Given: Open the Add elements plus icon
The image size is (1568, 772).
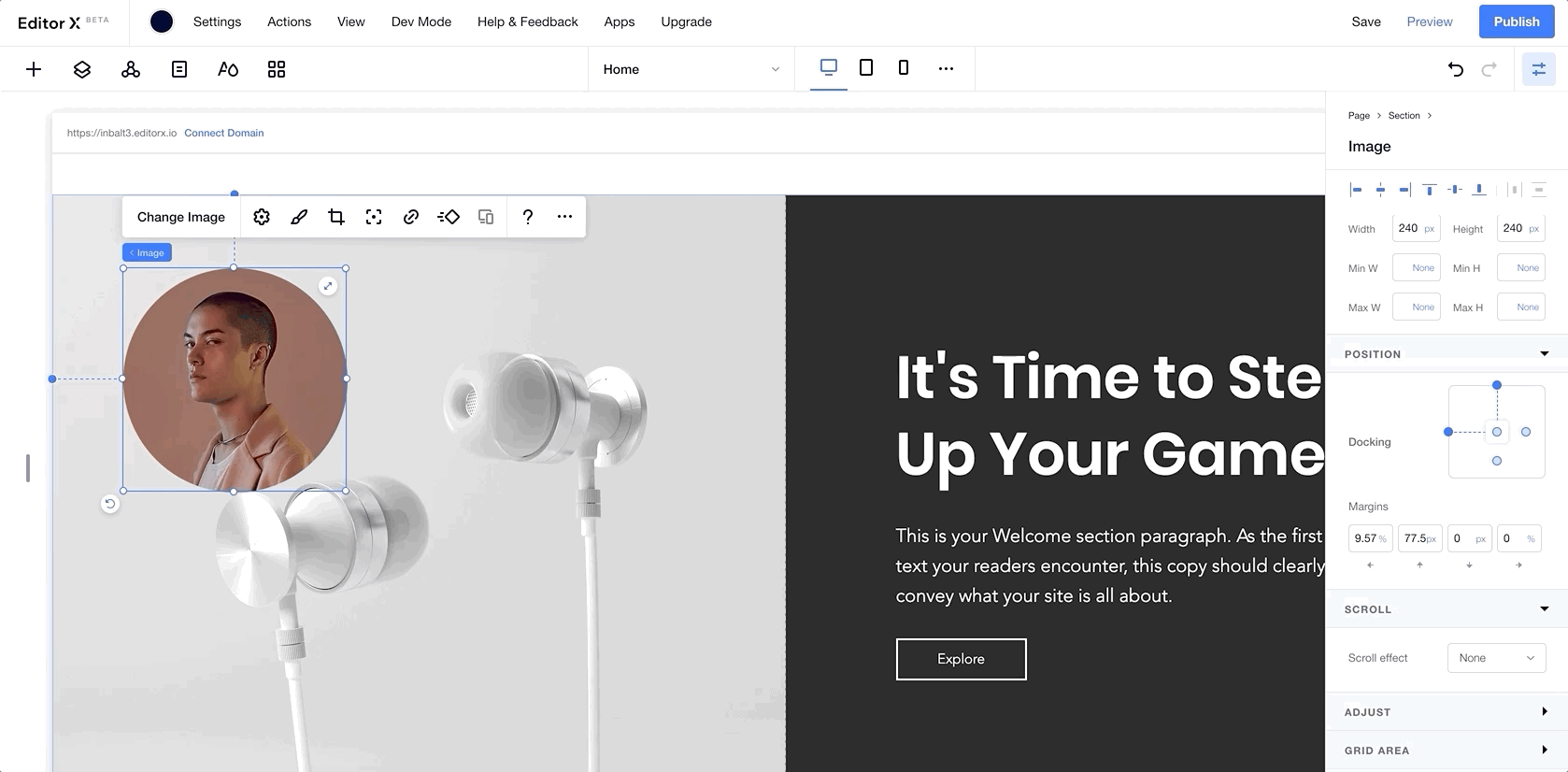Looking at the screenshot, I should (34, 69).
